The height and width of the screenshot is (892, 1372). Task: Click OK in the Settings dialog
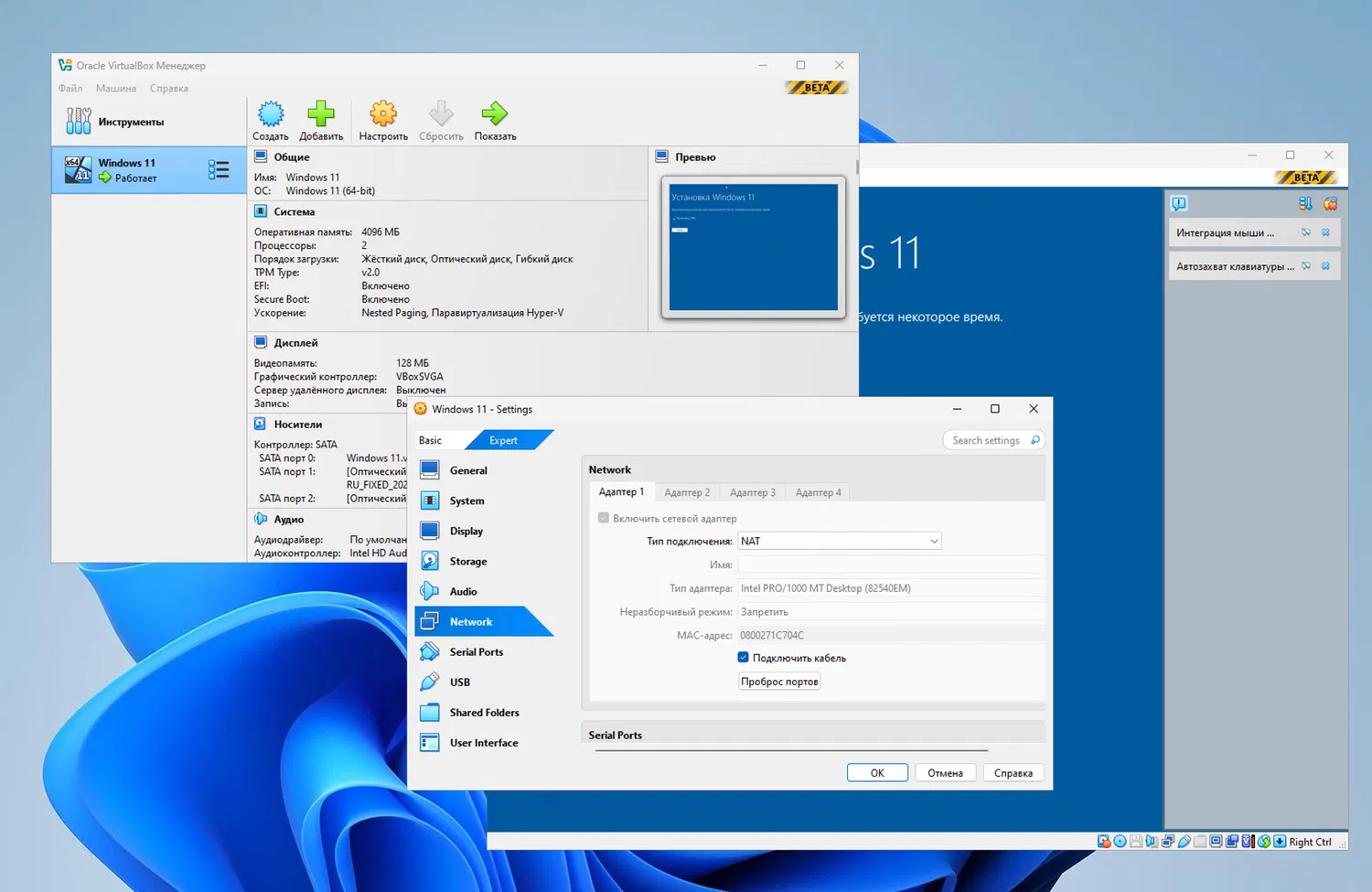pos(877,773)
